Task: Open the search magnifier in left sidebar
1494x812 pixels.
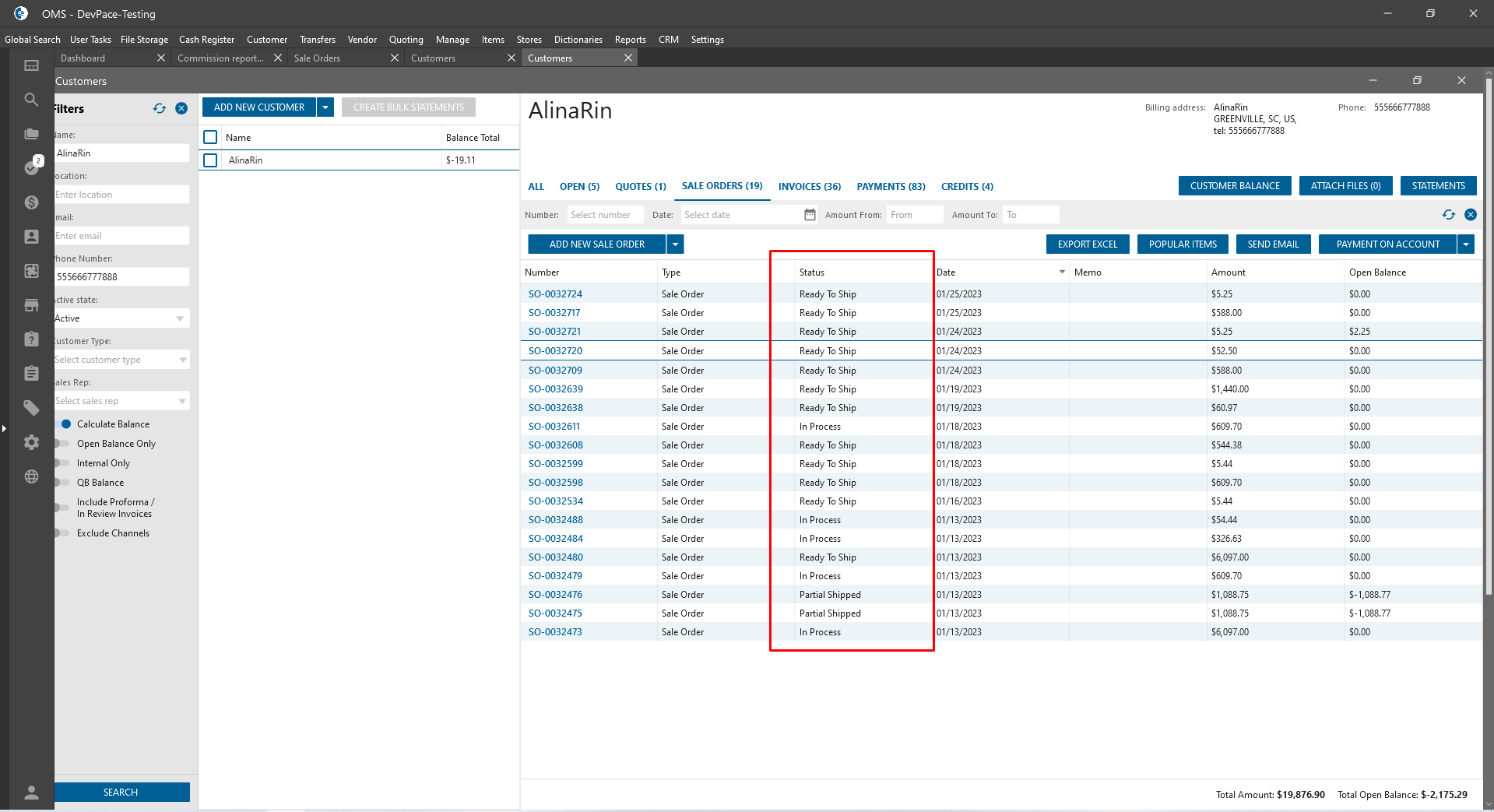Action: (x=31, y=100)
